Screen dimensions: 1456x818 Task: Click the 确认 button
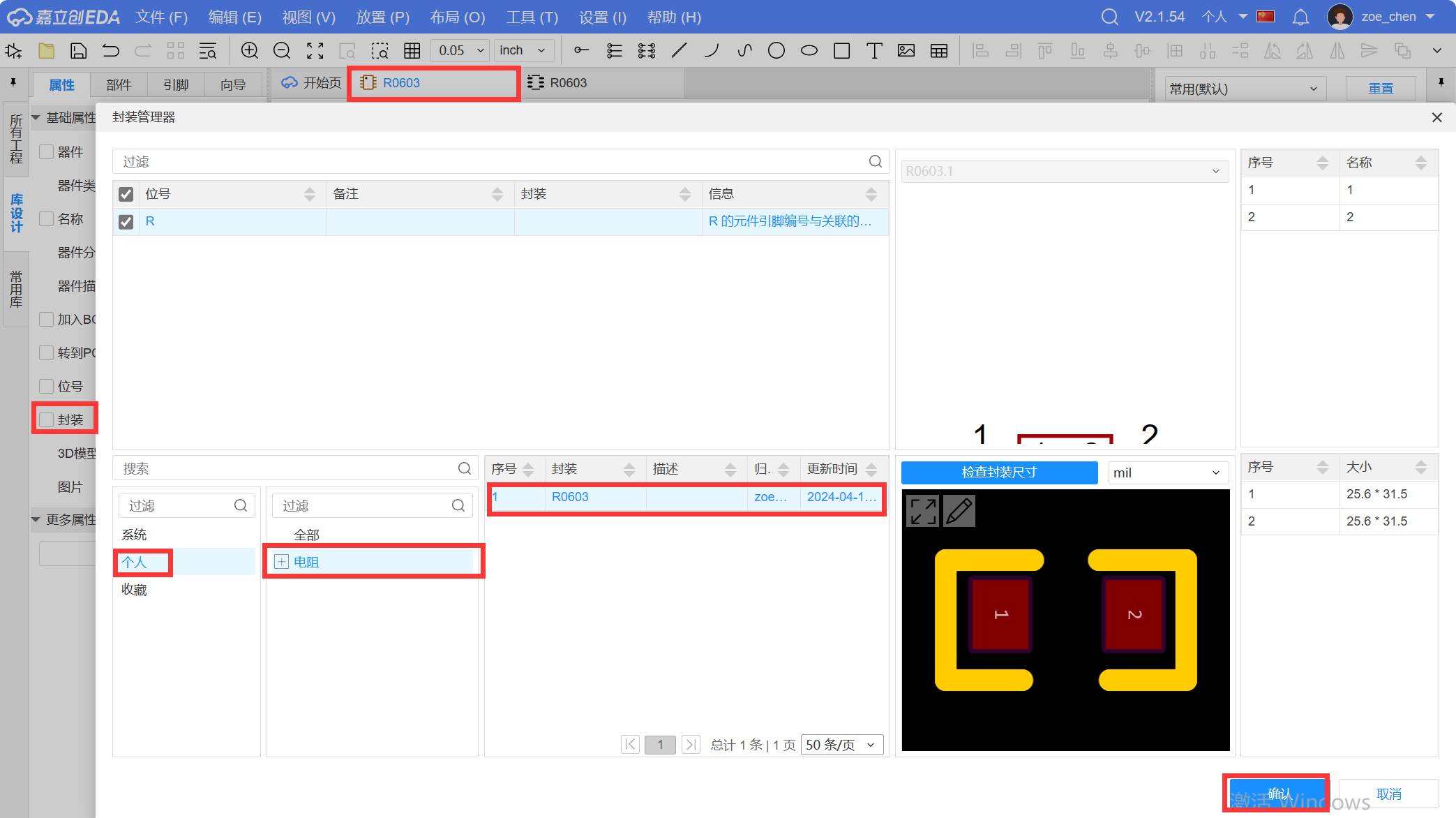tap(1278, 794)
